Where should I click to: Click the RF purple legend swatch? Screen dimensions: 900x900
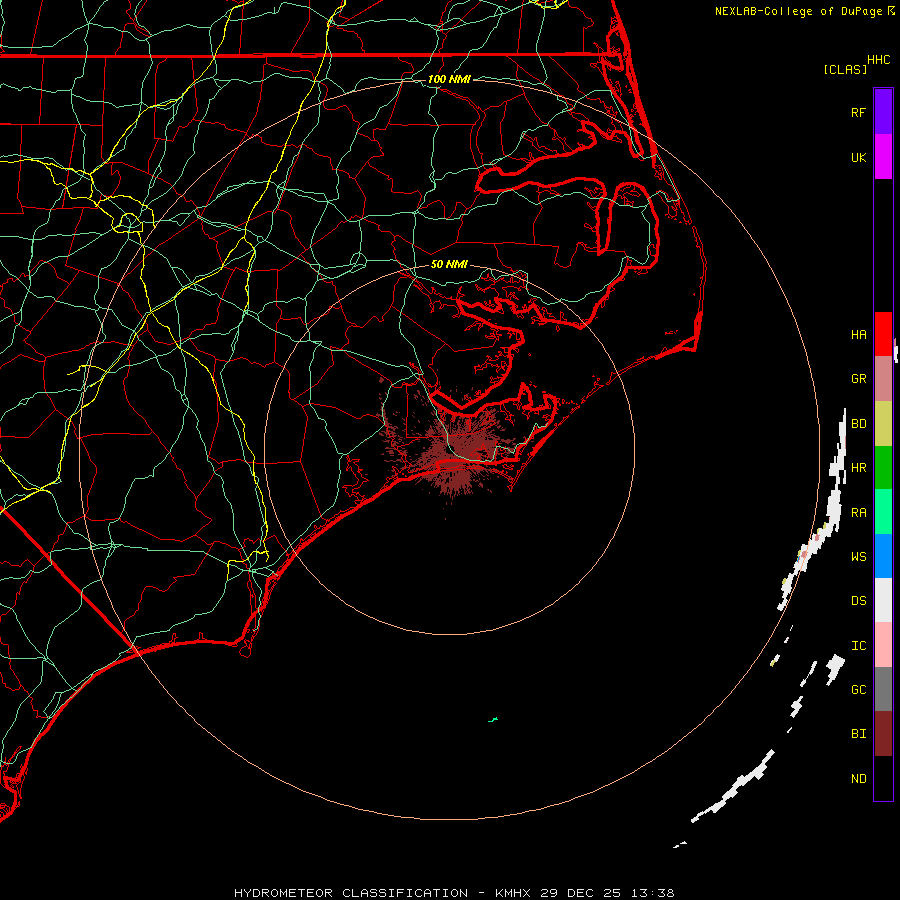883,111
